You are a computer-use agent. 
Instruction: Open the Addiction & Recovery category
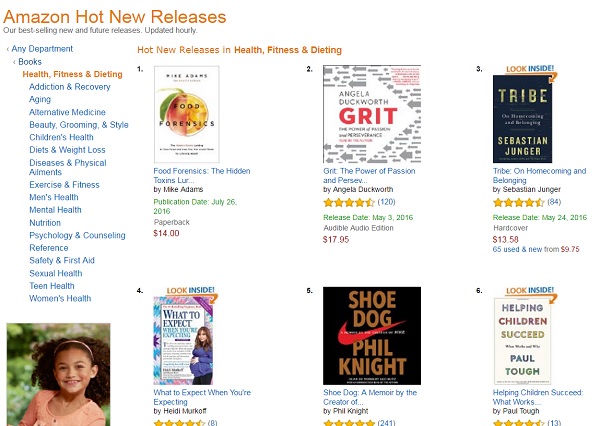point(70,87)
